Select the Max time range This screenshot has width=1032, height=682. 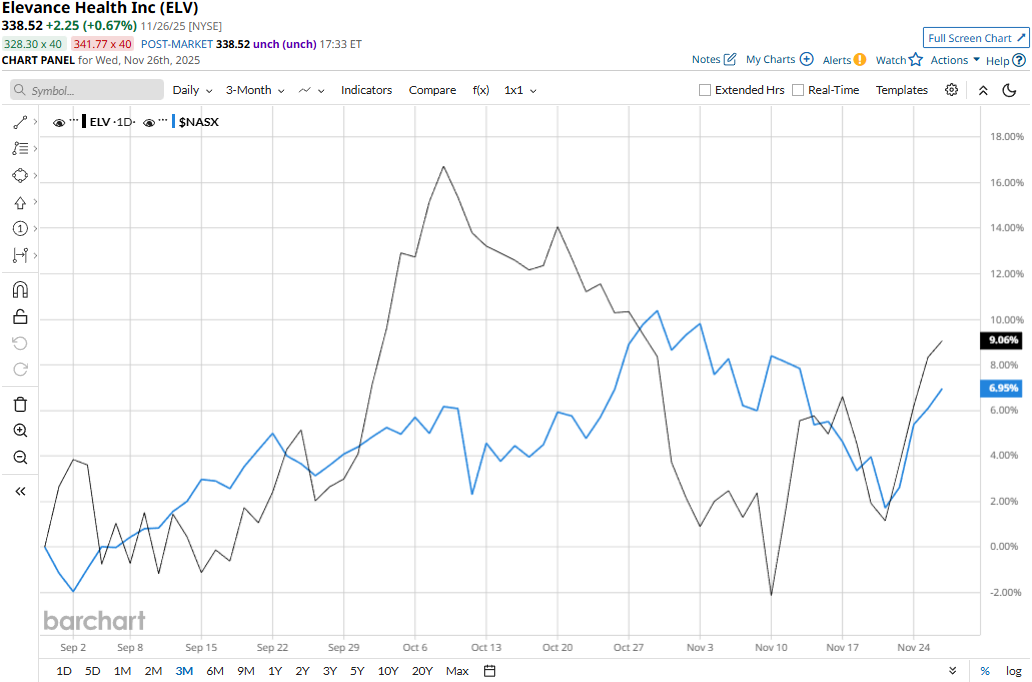pos(457,671)
